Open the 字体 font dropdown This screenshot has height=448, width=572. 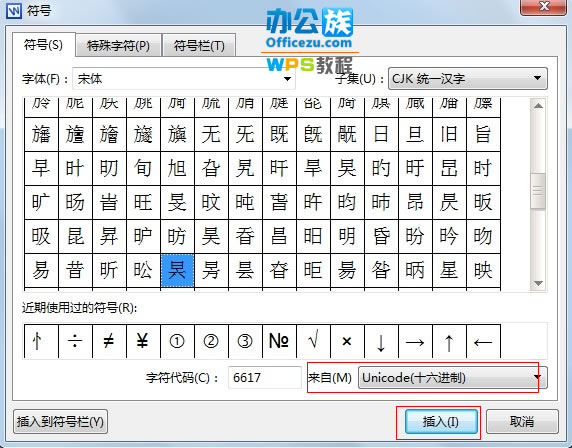pyautogui.click(x=184, y=78)
